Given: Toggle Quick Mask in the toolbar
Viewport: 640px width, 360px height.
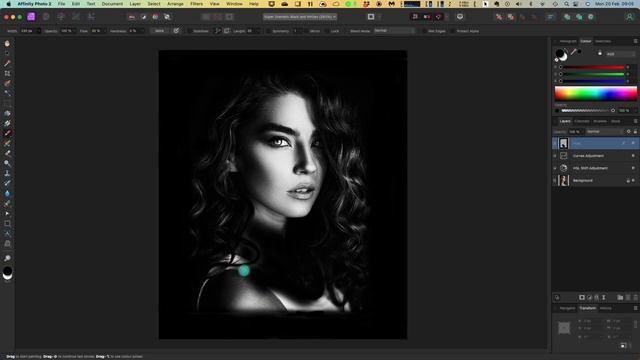Looking at the screenshot, I should (371, 17).
